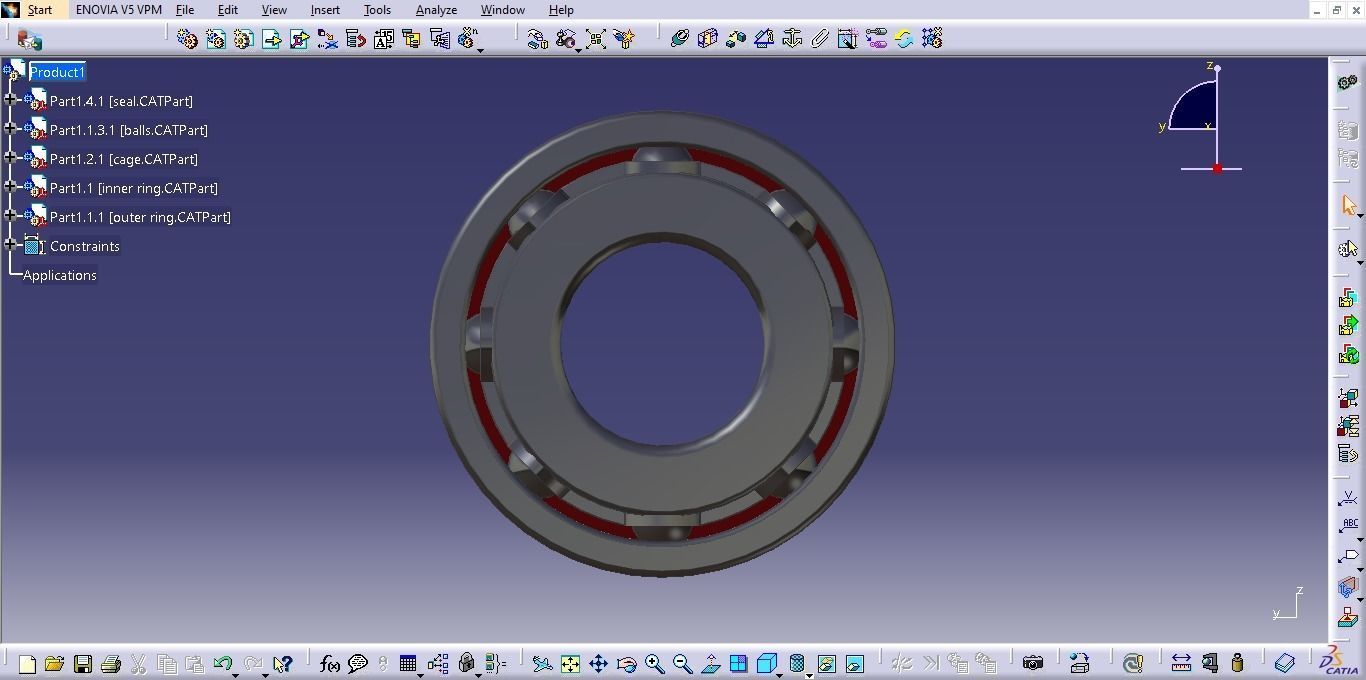Viewport: 1366px width, 680px height.
Task: Click the Constraints label in the tree
Action: [85, 246]
